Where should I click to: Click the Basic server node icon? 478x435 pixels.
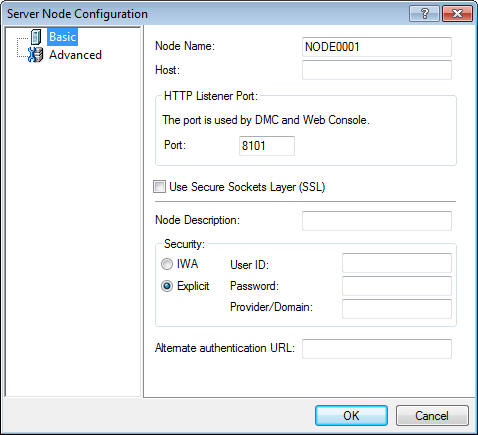36,37
